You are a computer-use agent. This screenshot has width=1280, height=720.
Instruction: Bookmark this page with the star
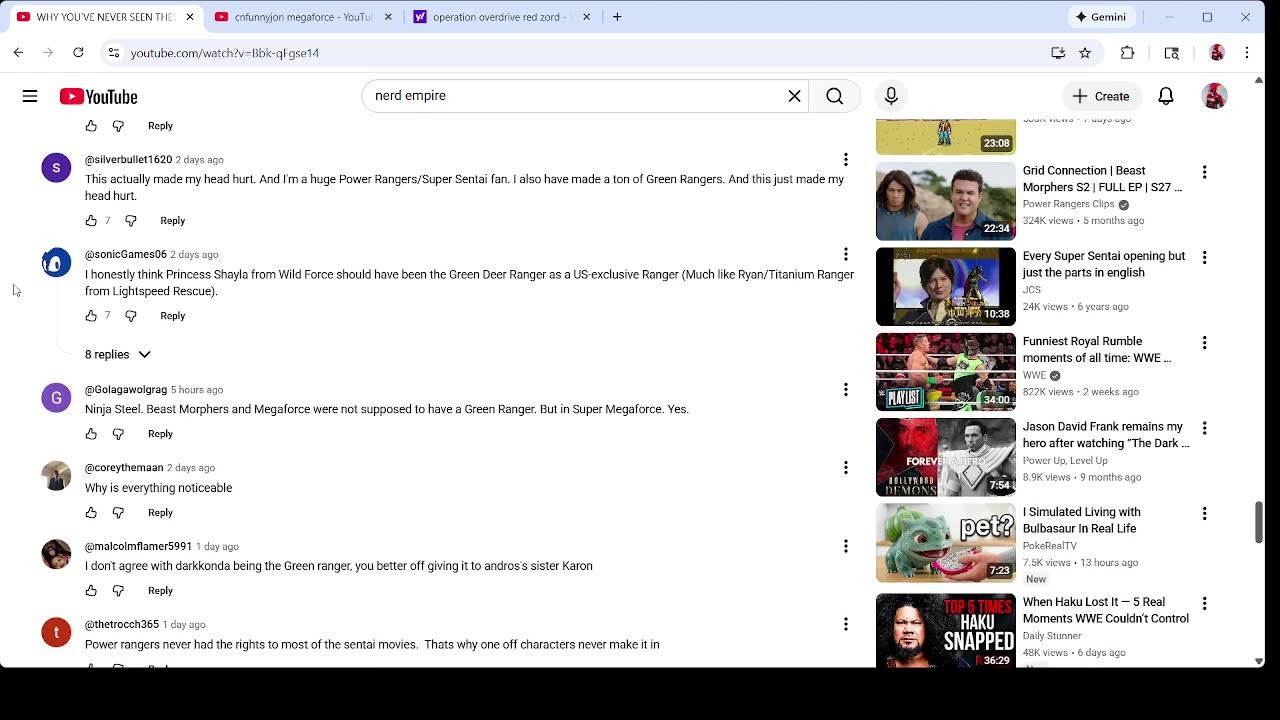(1085, 53)
